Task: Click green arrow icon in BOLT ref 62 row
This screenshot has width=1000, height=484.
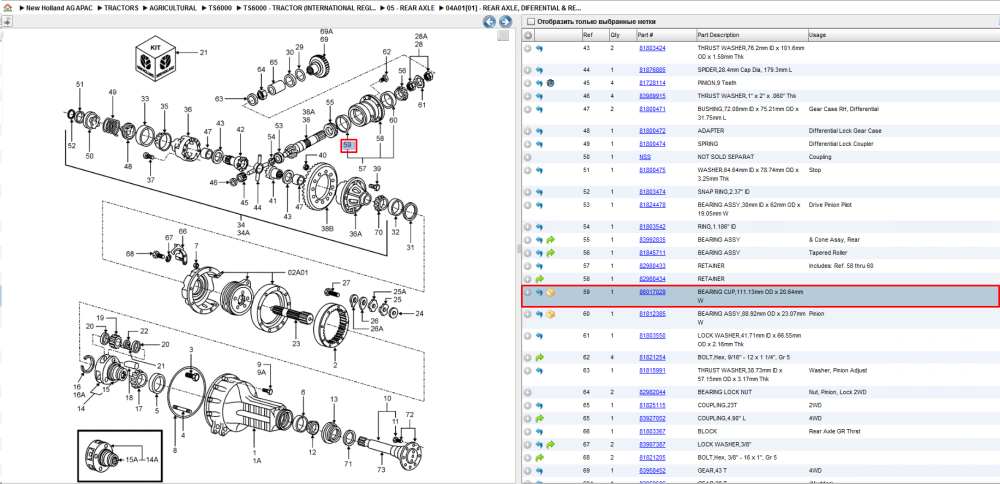Action: point(539,357)
